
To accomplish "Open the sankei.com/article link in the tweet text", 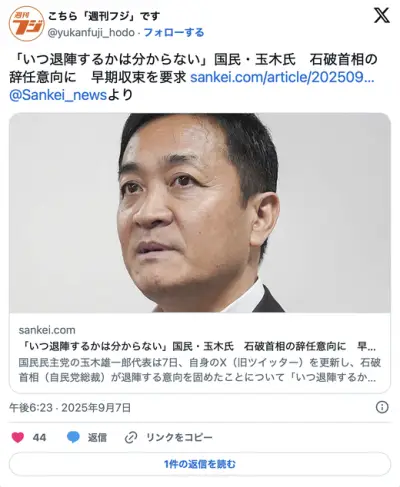I will (x=282, y=77).
